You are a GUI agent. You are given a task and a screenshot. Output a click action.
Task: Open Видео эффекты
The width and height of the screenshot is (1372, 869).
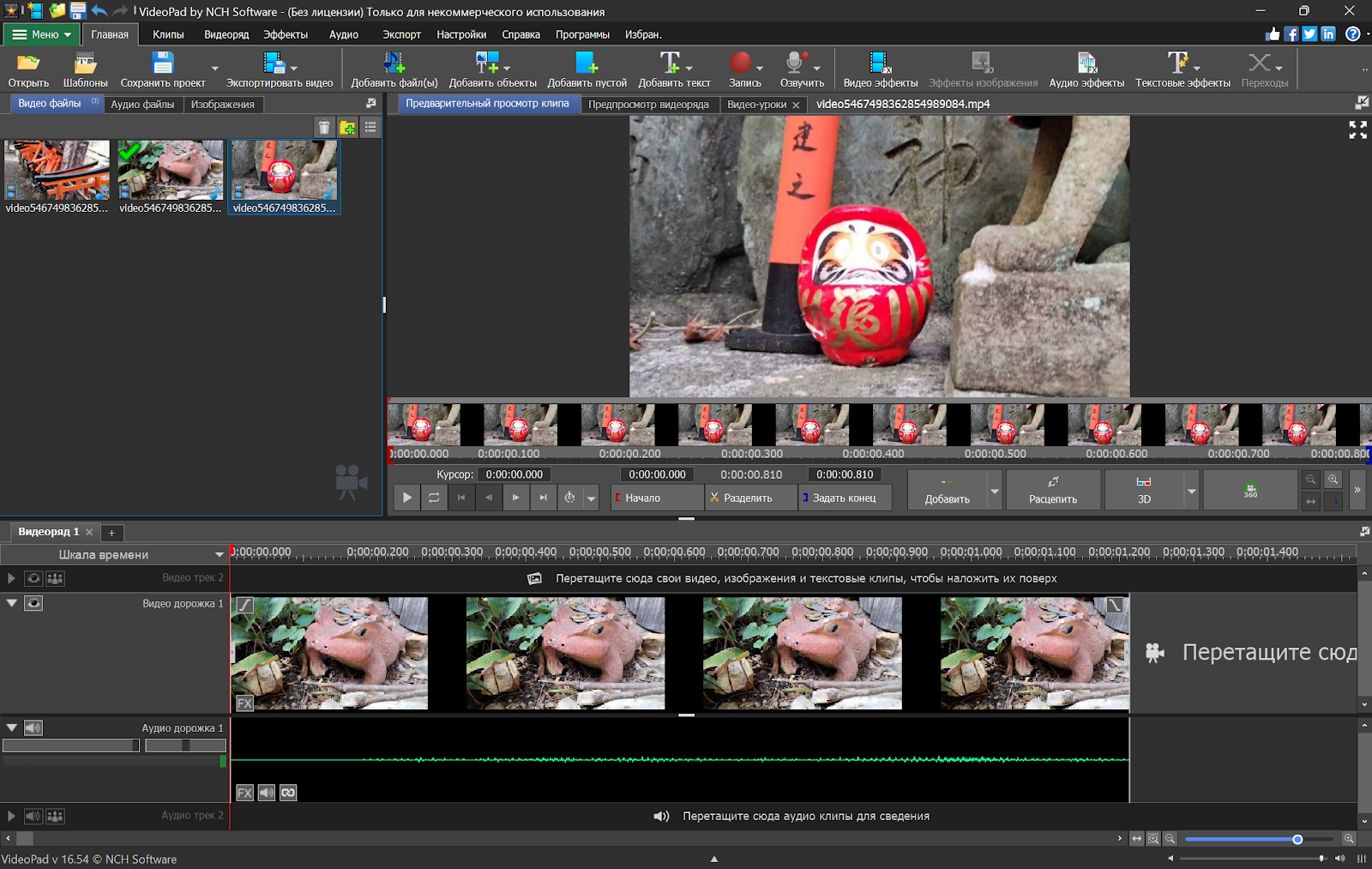(880, 69)
